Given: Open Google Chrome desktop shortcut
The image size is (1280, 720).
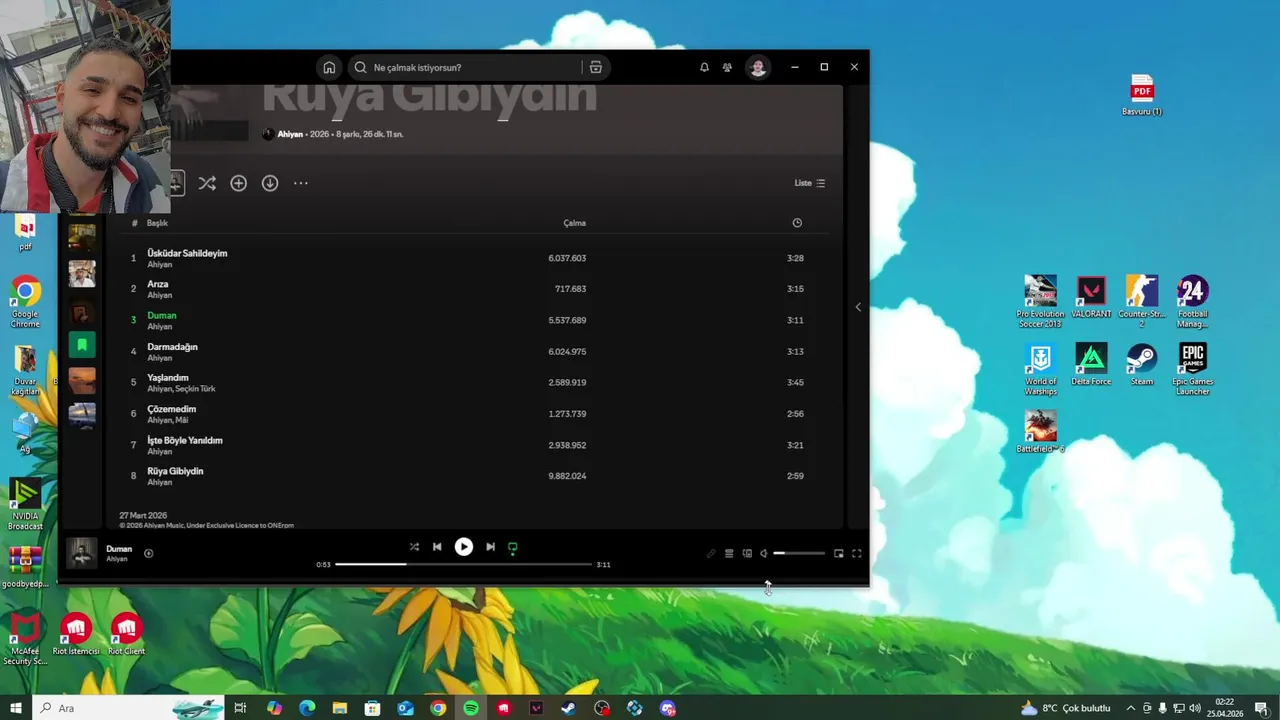Looking at the screenshot, I should (25, 303).
